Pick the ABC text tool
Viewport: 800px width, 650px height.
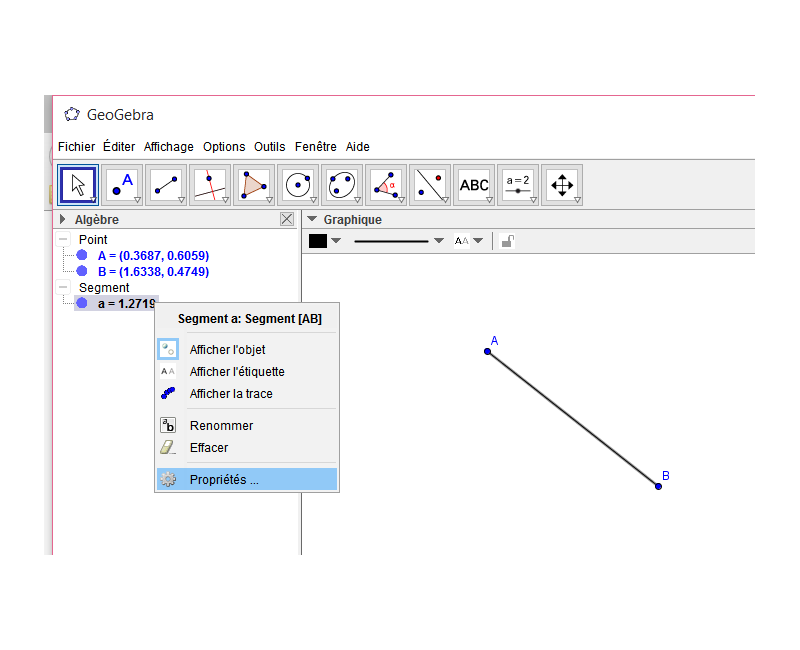tap(474, 185)
